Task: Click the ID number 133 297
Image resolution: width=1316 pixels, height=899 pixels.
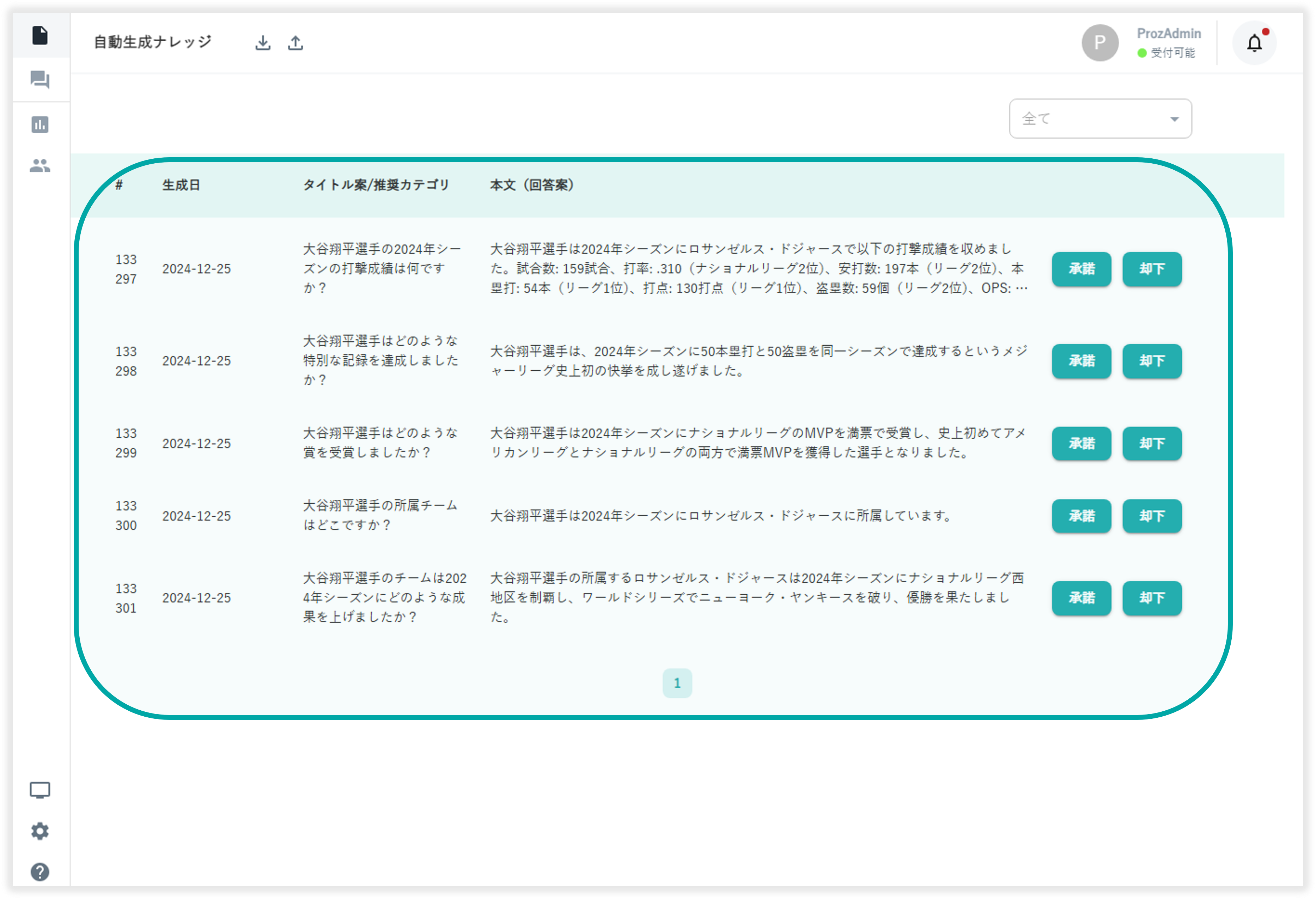Action: [x=126, y=269]
